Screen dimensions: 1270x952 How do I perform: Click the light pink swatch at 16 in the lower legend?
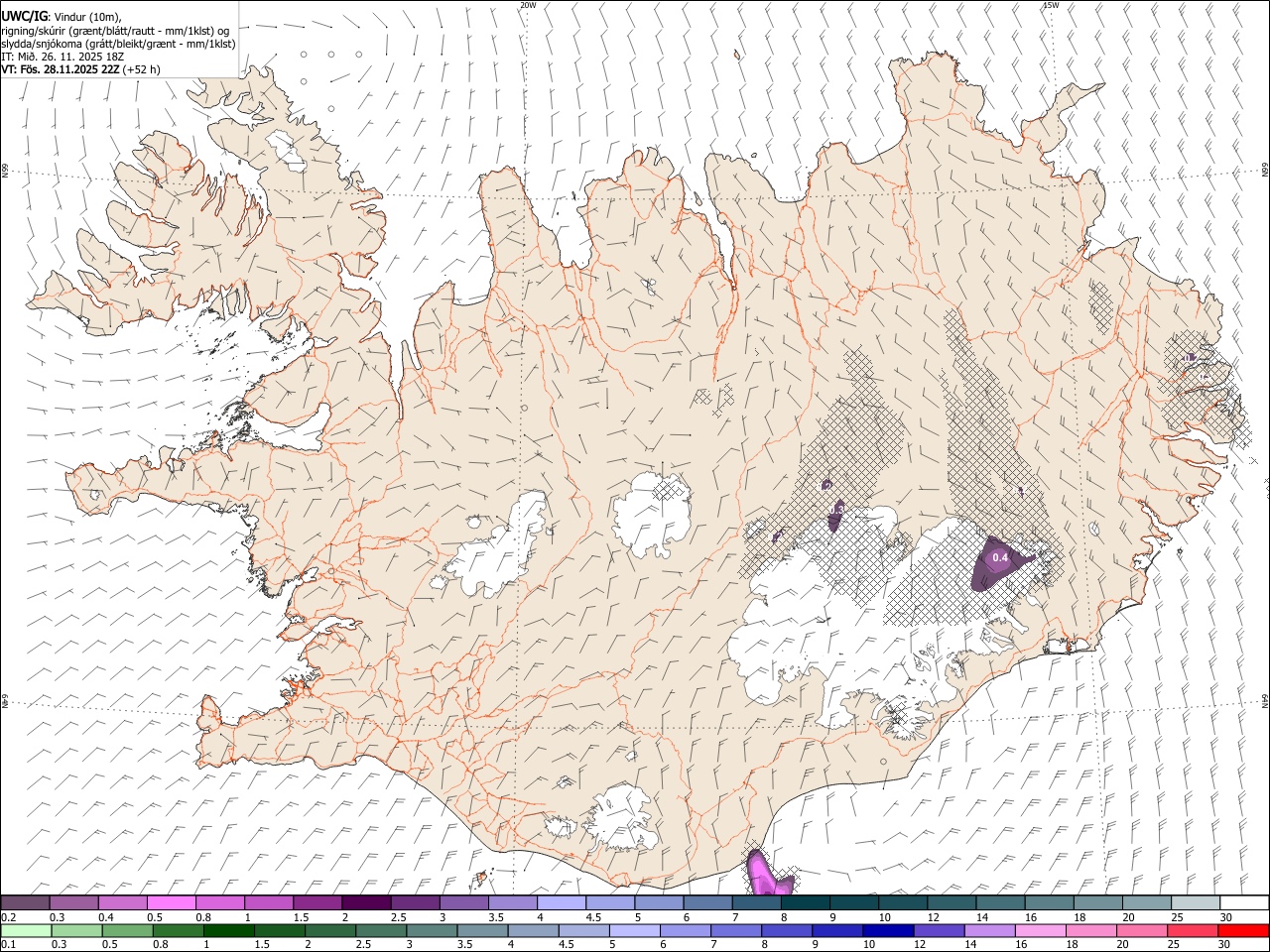(x=1039, y=930)
